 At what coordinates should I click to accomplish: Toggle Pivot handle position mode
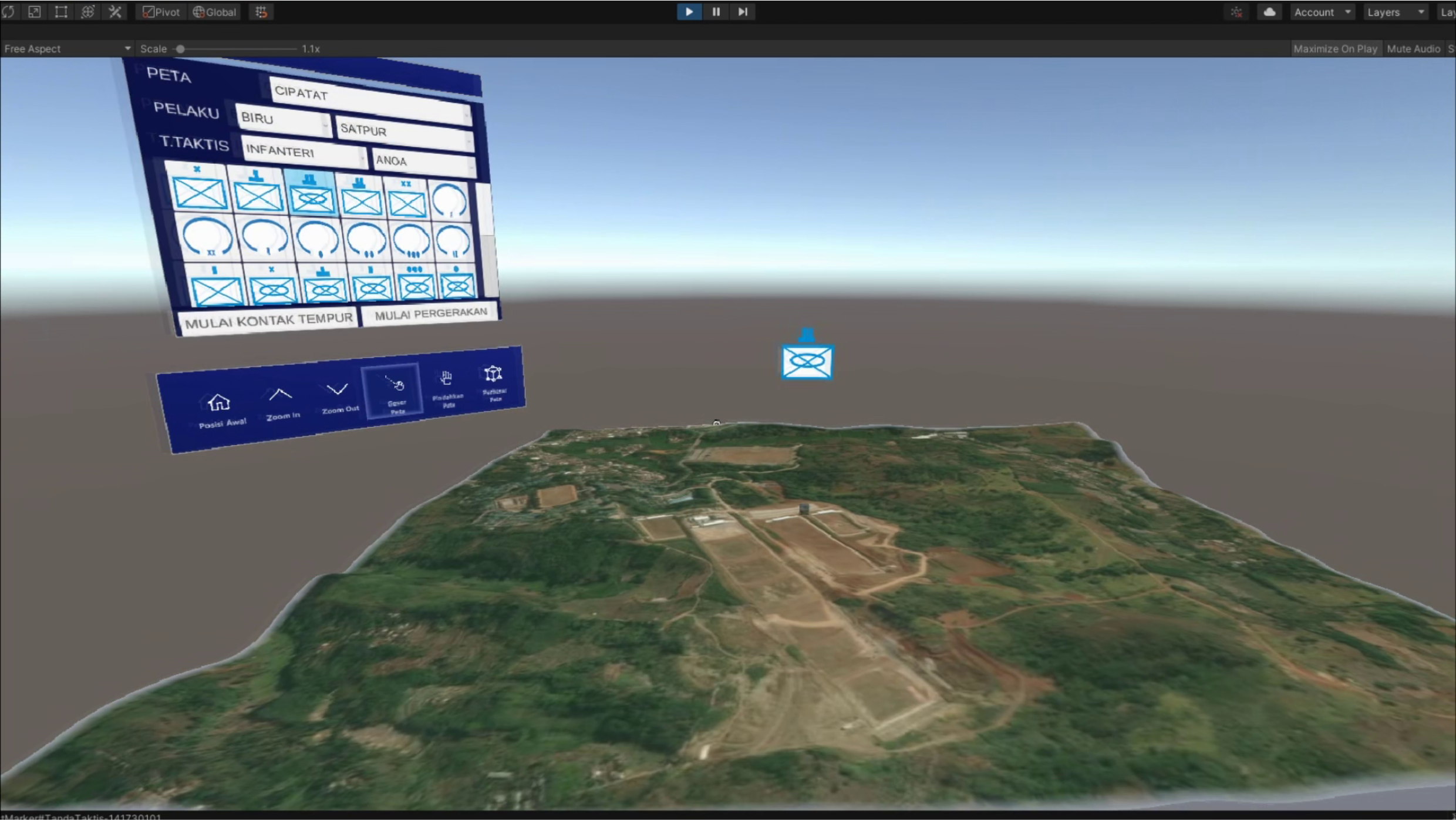pos(161,12)
